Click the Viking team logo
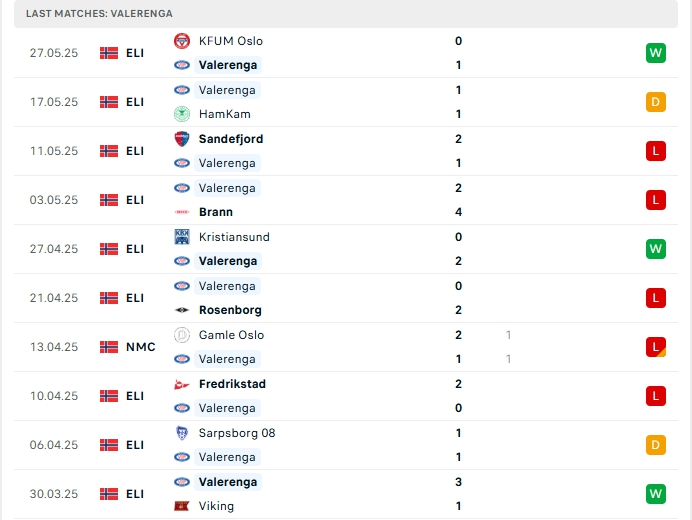The width and height of the screenshot is (692, 520). tap(181, 506)
